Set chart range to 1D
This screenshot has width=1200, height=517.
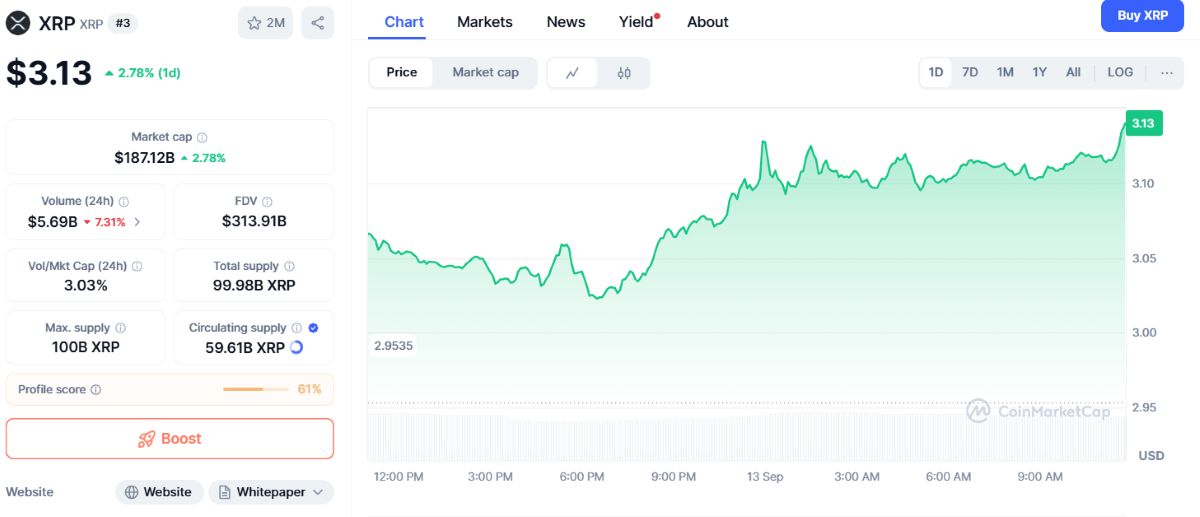pyautogui.click(x=936, y=72)
